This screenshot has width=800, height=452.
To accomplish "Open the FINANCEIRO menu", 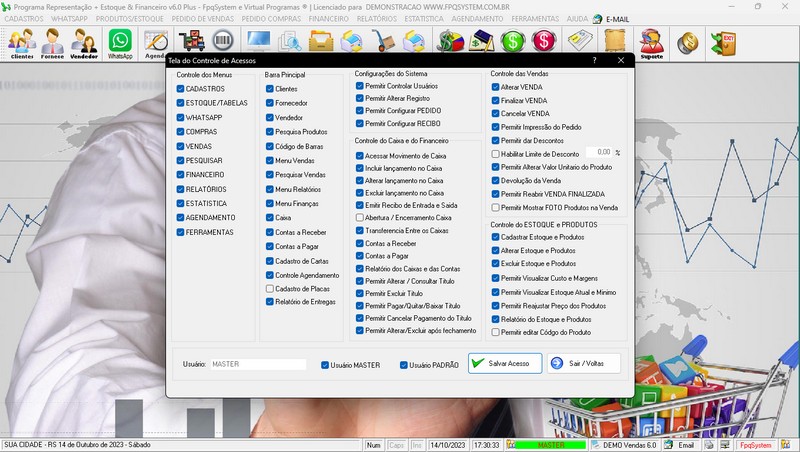I will (x=329, y=19).
